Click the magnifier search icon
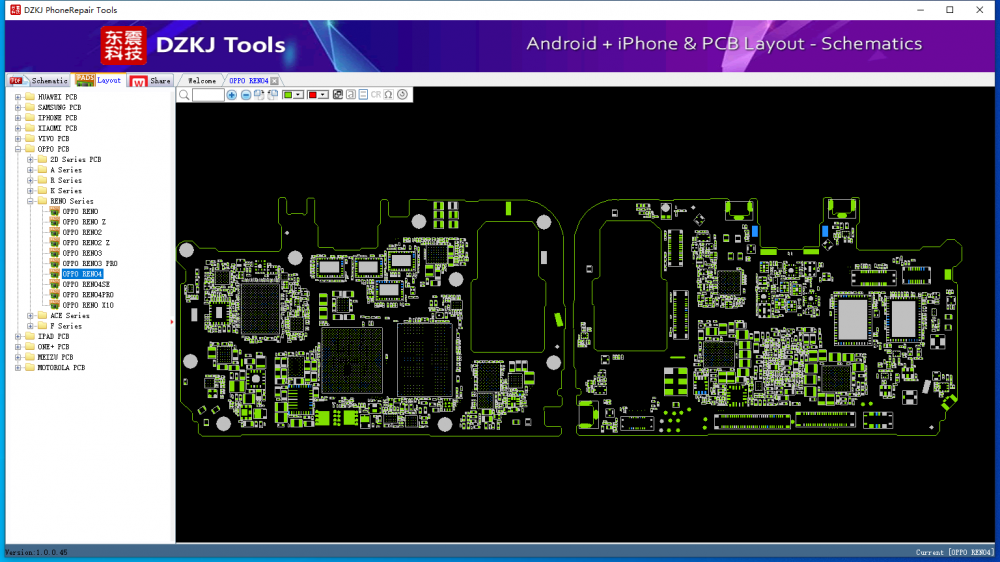 point(184,95)
